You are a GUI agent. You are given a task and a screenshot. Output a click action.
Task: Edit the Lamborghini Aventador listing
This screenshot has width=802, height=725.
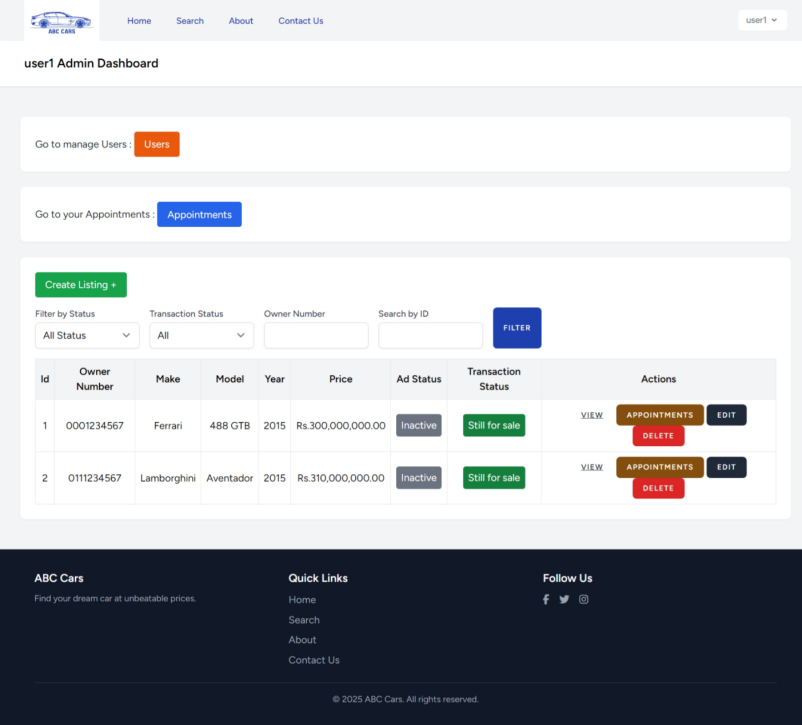(x=726, y=467)
